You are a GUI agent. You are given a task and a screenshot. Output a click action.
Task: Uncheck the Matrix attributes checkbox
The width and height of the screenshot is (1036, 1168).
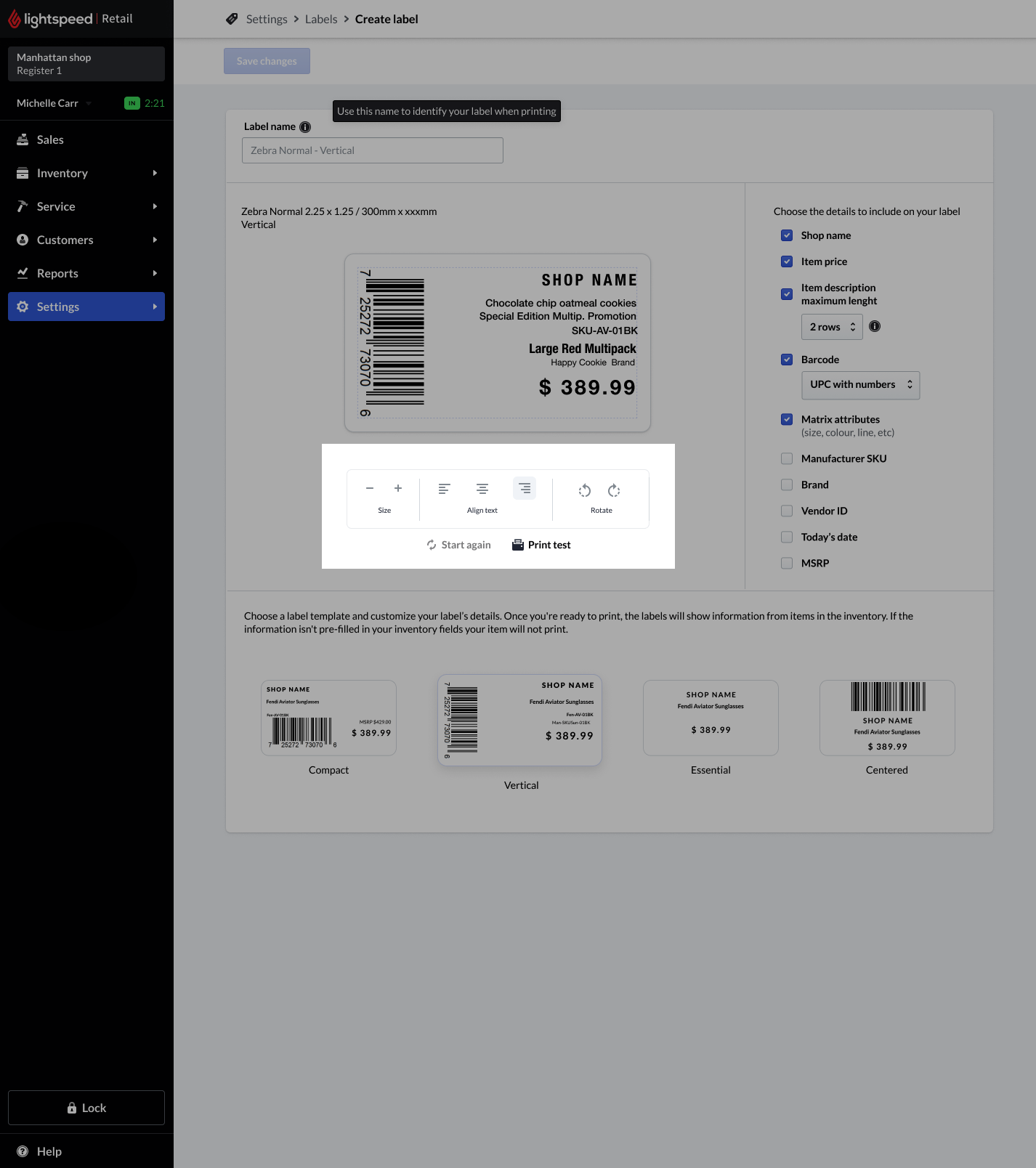(787, 419)
